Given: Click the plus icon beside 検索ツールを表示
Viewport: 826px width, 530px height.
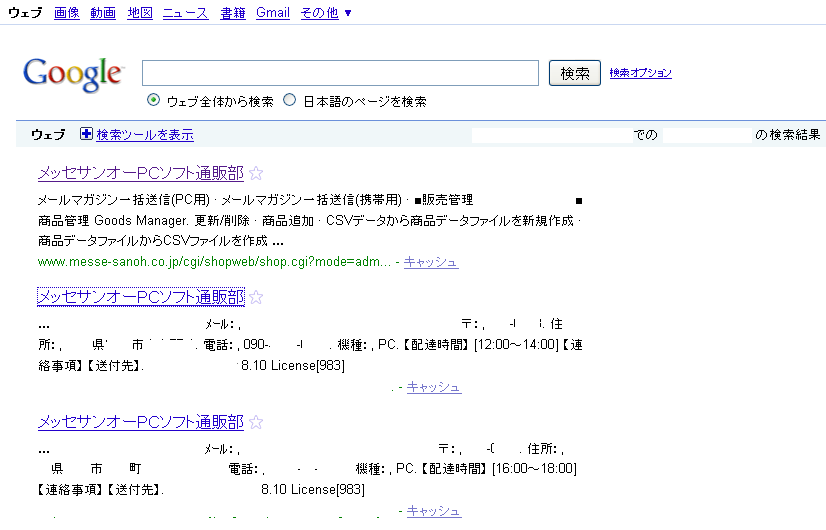Looking at the screenshot, I should coord(86,134).
